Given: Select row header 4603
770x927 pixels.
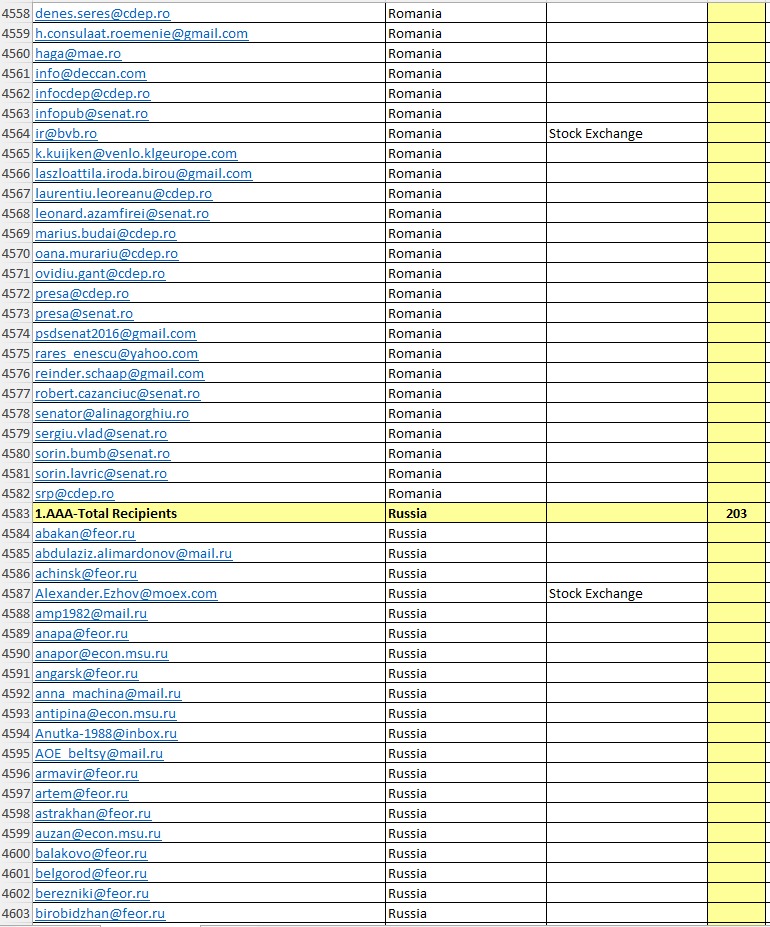Looking at the screenshot, I should tap(16, 915).
